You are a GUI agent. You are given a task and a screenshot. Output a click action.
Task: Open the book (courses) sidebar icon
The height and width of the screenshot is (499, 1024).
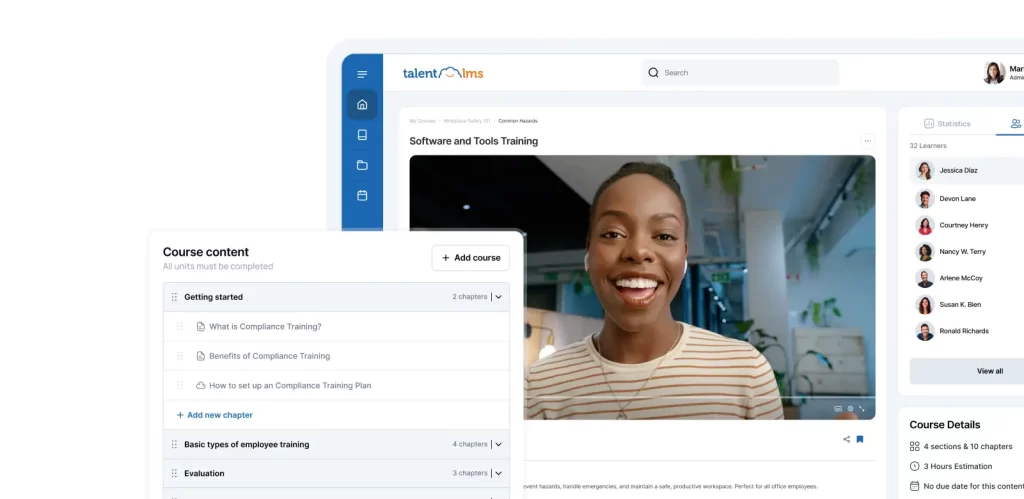[362, 135]
